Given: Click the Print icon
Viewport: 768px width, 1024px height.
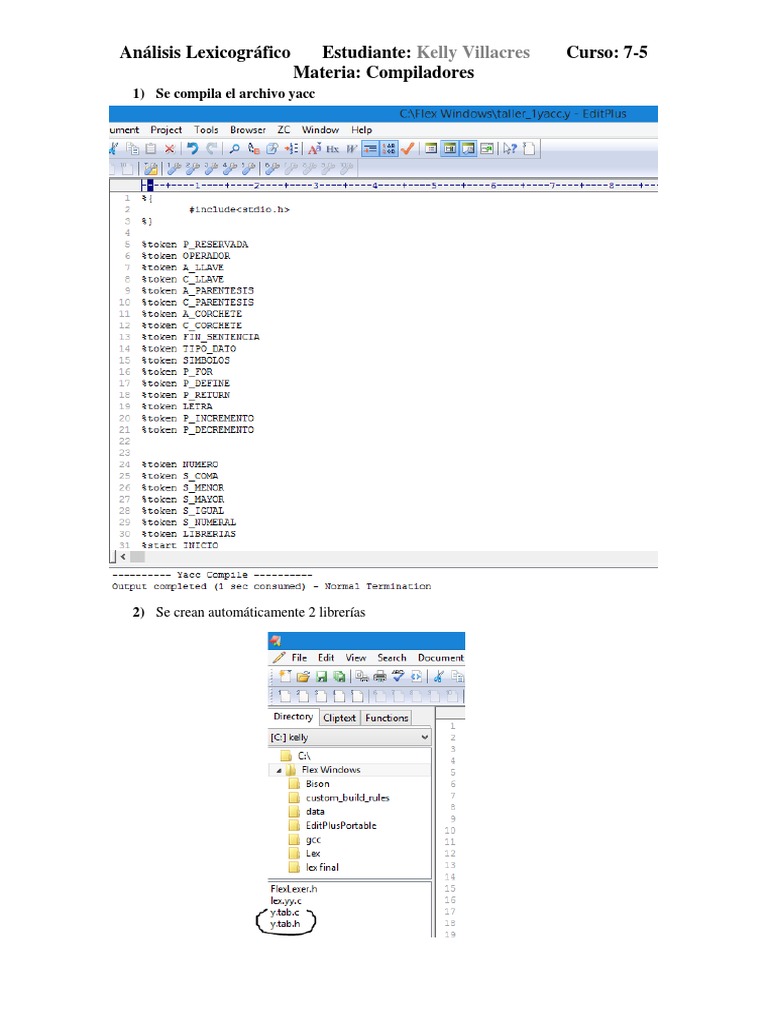Looking at the screenshot, I should click(379, 677).
